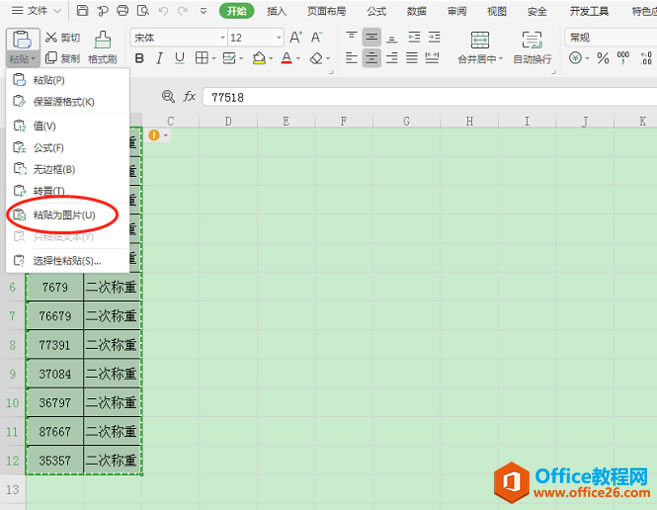Align text to the left
Image resolution: width=657 pixels, height=510 pixels.
point(352,58)
